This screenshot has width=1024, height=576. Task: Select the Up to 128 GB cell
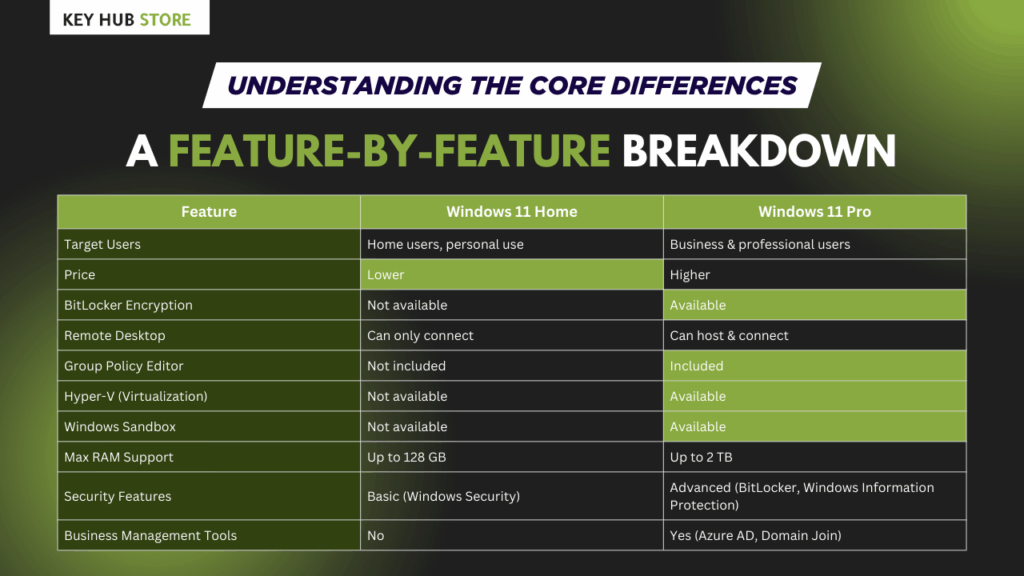[410, 457]
